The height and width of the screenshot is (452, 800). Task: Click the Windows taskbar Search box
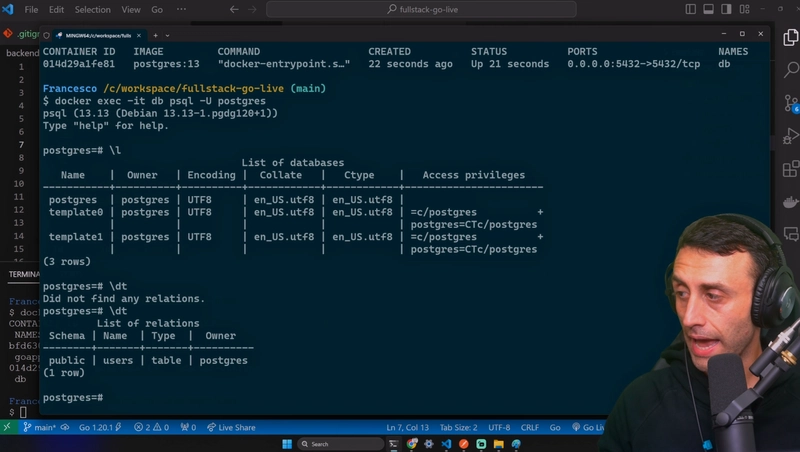pyautogui.click(x=340, y=444)
